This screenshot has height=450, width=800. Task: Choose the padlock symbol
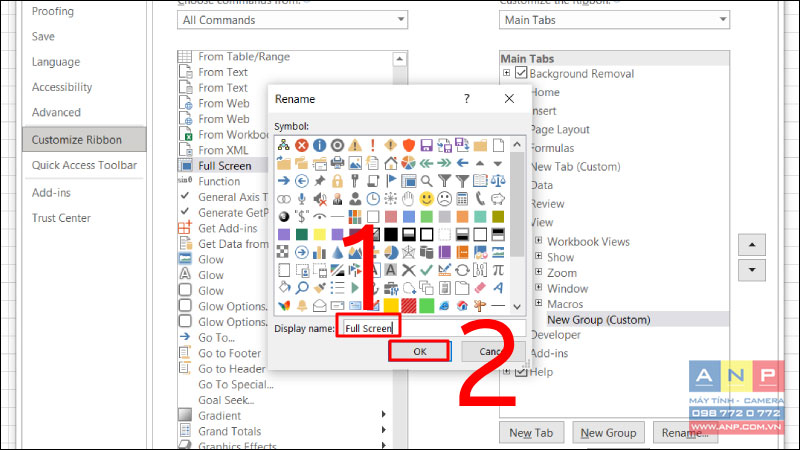click(337, 181)
